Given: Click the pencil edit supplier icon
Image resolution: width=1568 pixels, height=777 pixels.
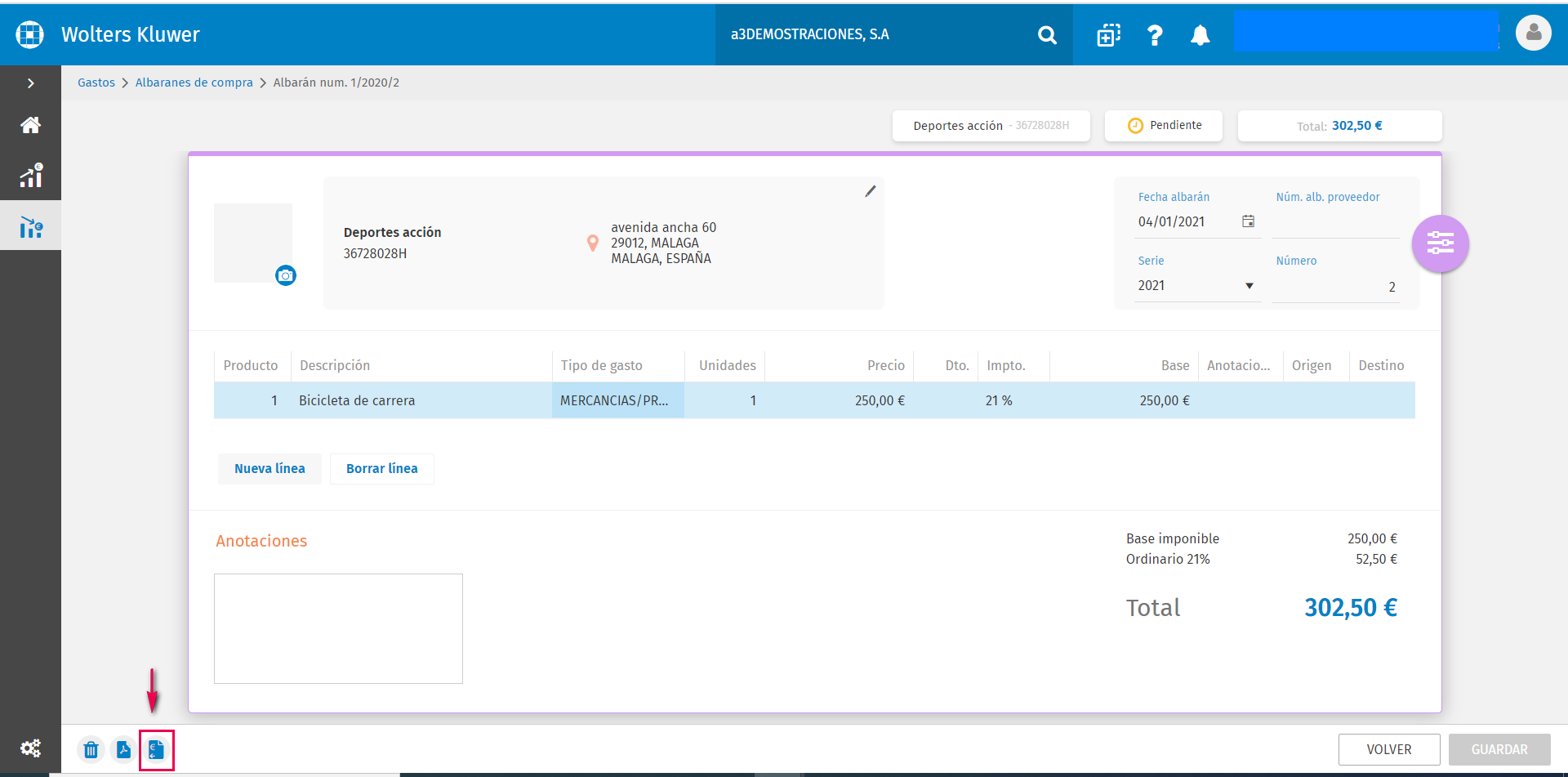Looking at the screenshot, I should [x=871, y=191].
